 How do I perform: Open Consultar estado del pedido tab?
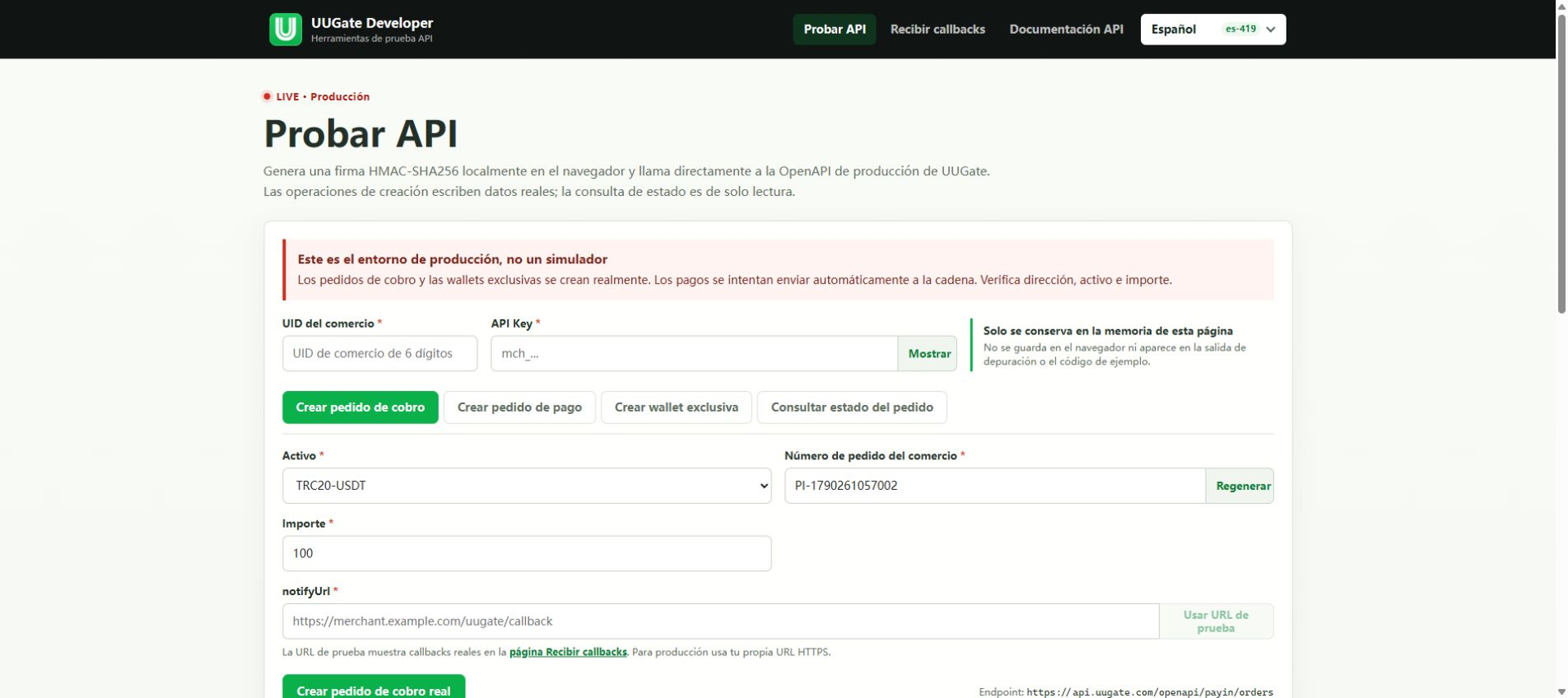point(852,407)
